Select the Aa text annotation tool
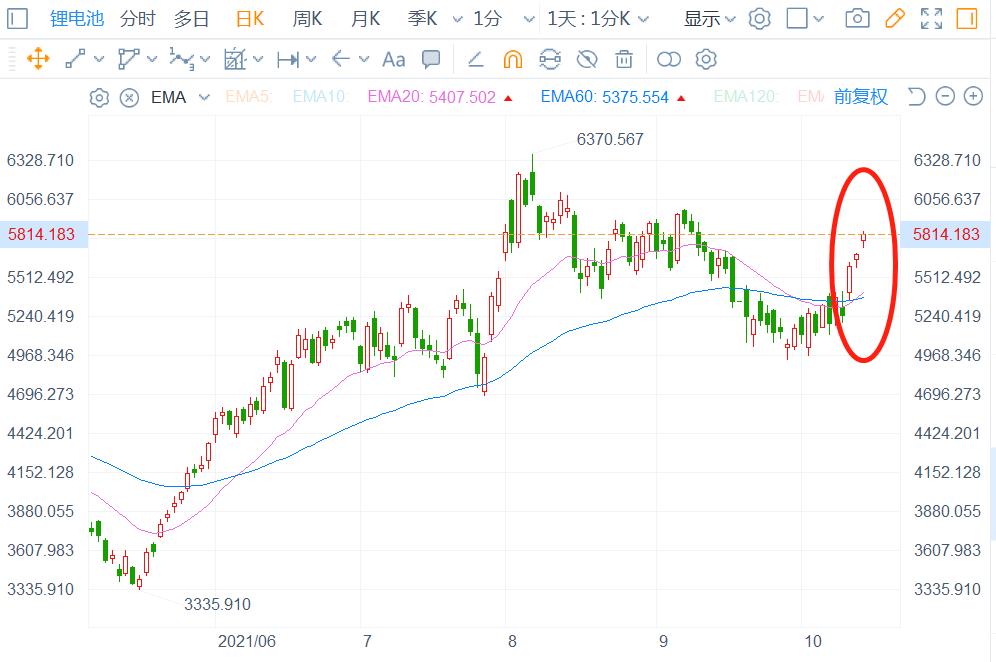 pyautogui.click(x=394, y=59)
